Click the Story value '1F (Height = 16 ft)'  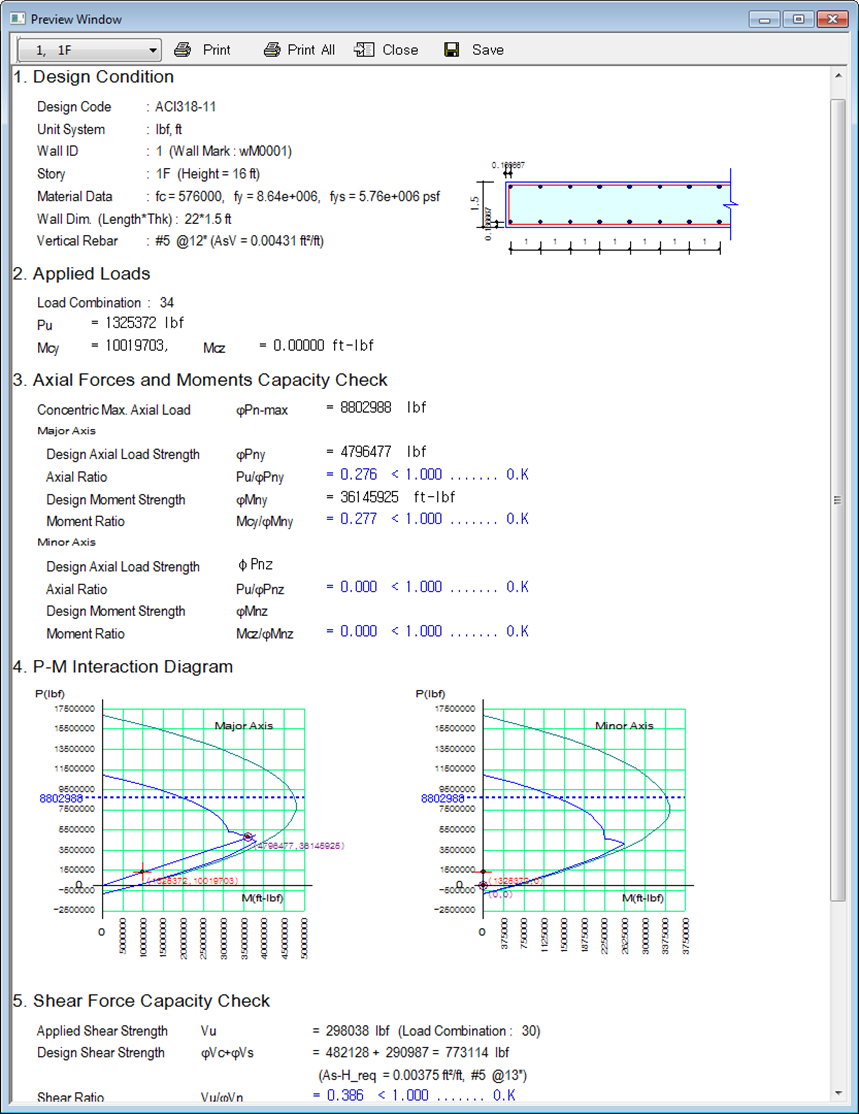click(x=207, y=174)
